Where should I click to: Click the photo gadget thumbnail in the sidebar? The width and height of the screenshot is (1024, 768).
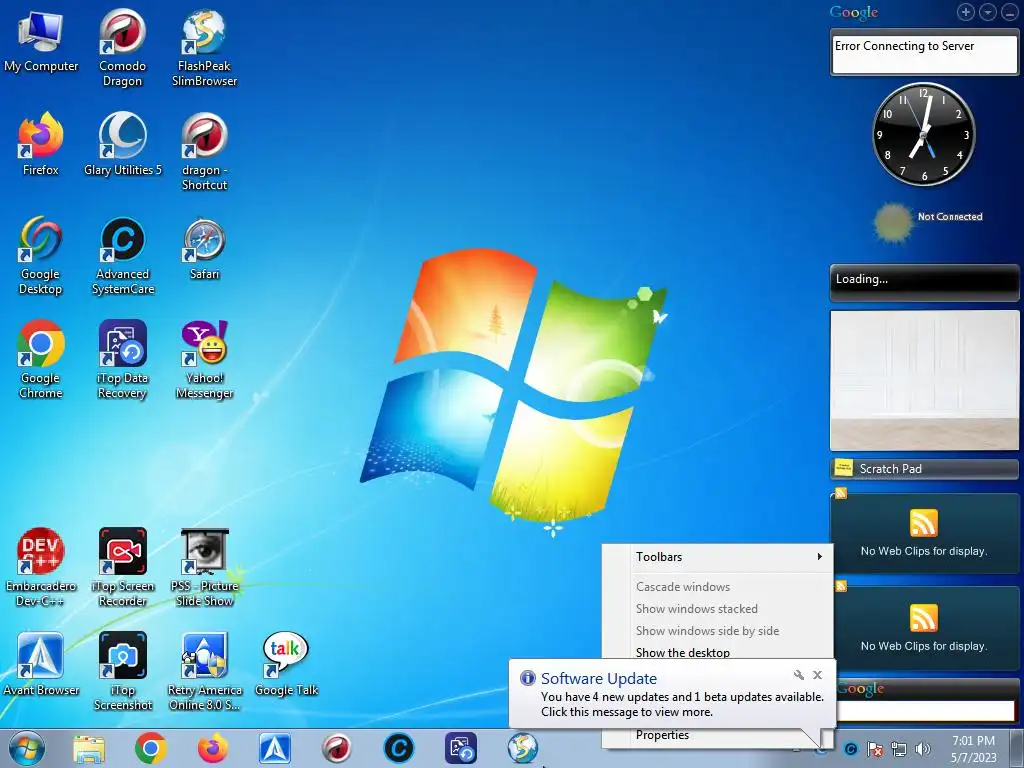pos(924,380)
